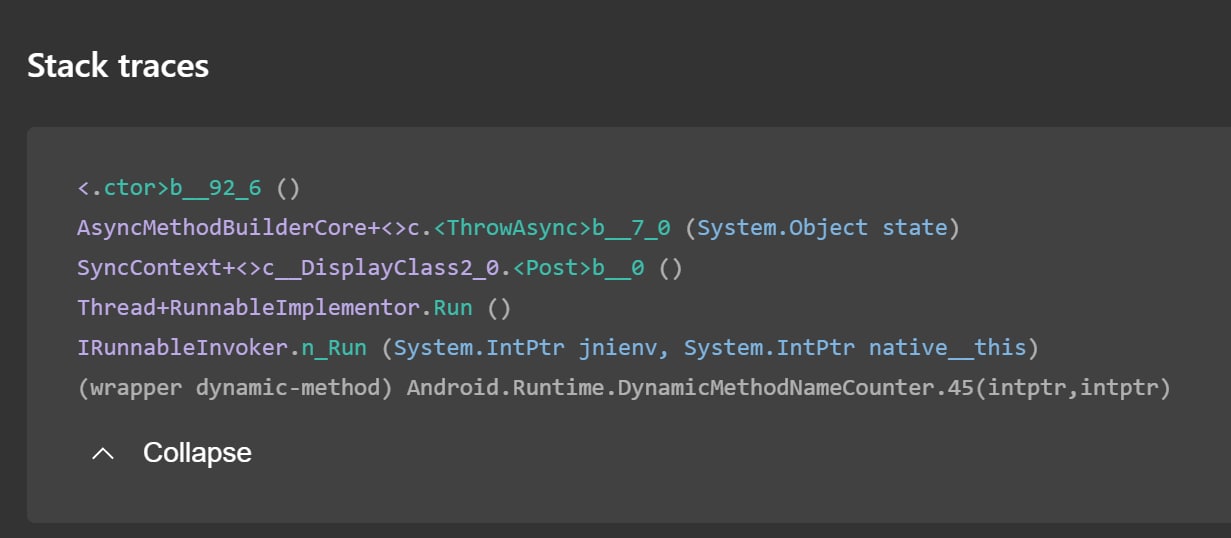This screenshot has height=538, width=1231.
Task: Collapse the stack traces section
Action: (x=171, y=453)
